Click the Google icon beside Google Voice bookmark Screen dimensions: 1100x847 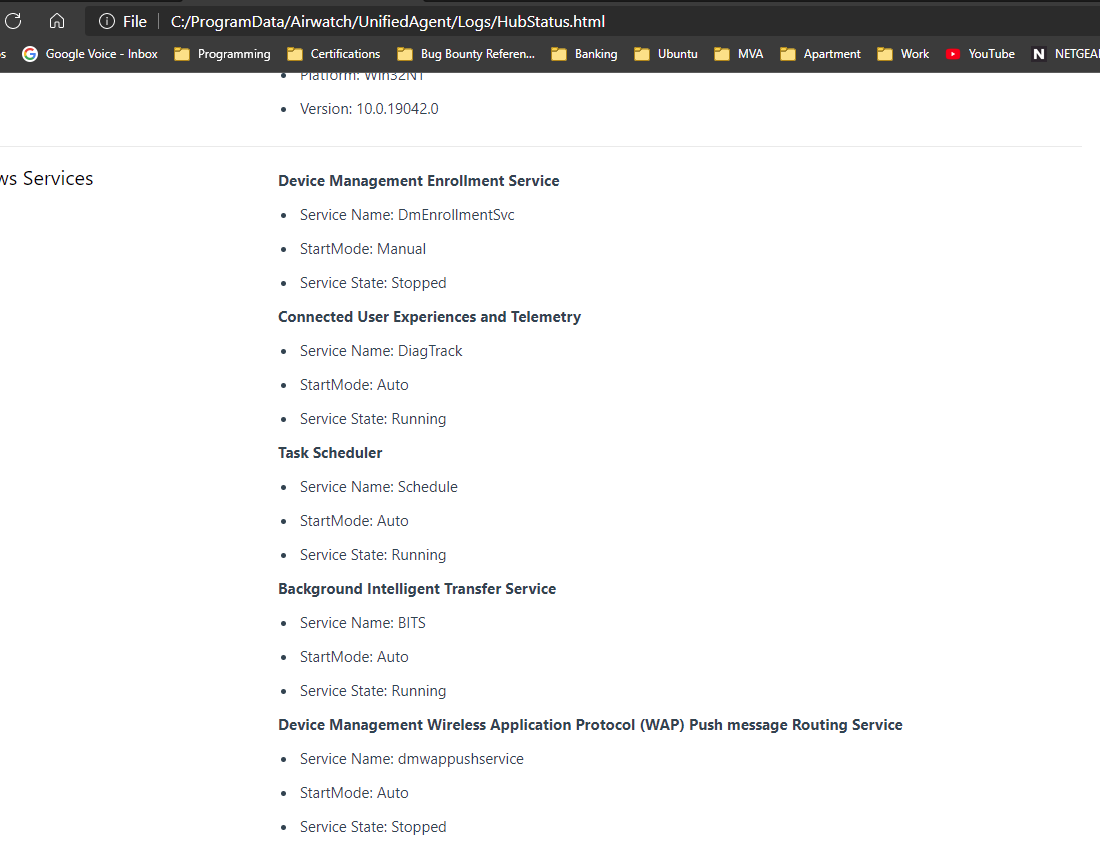(29, 54)
